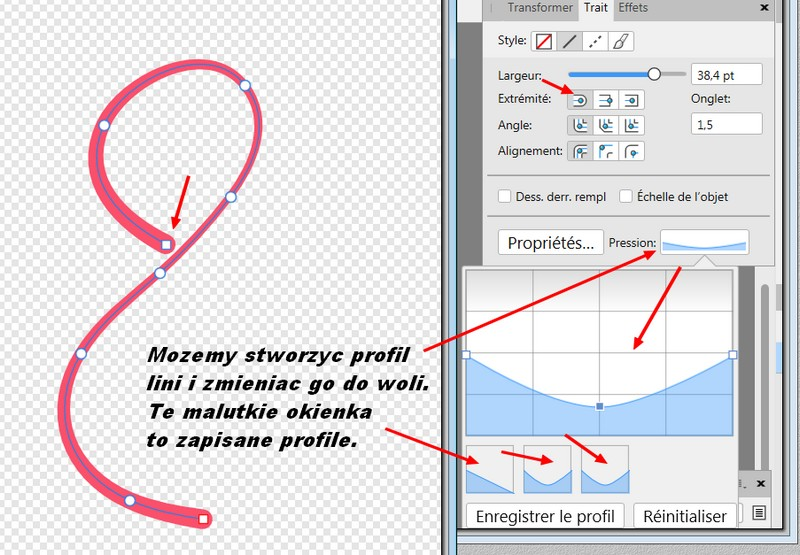
Task: Click the Réinitialiser button
Action: tap(685, 516)
